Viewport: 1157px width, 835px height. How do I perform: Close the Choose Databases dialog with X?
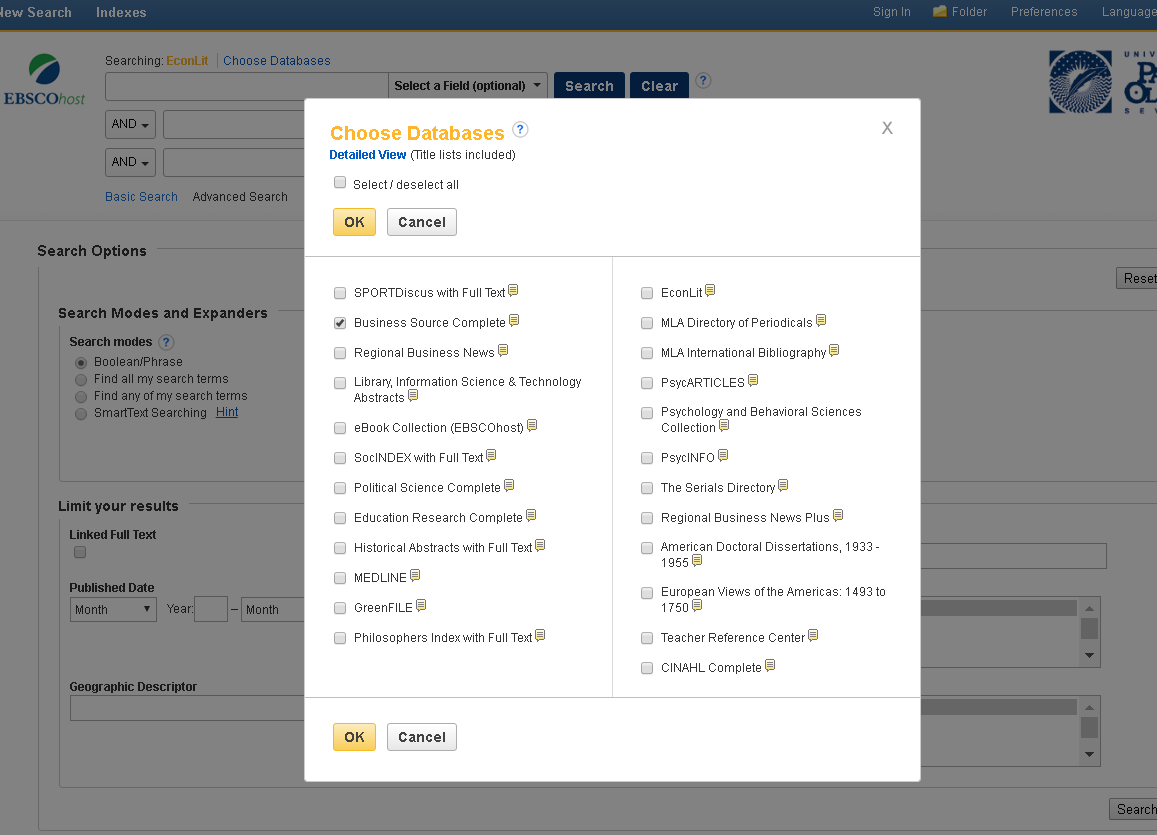tap(887, 128)
